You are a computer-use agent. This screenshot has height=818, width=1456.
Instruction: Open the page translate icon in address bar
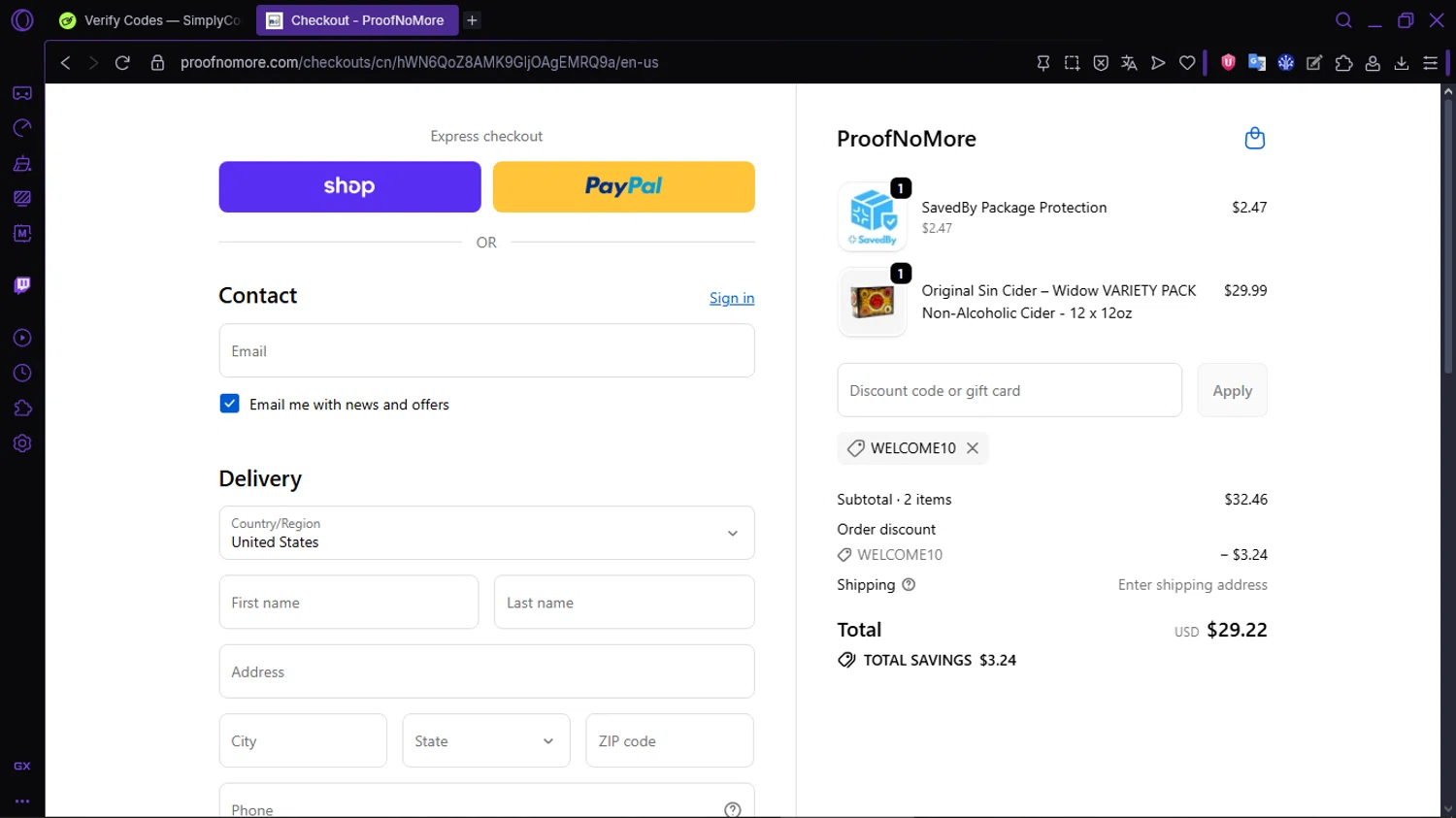point(1129,62)
